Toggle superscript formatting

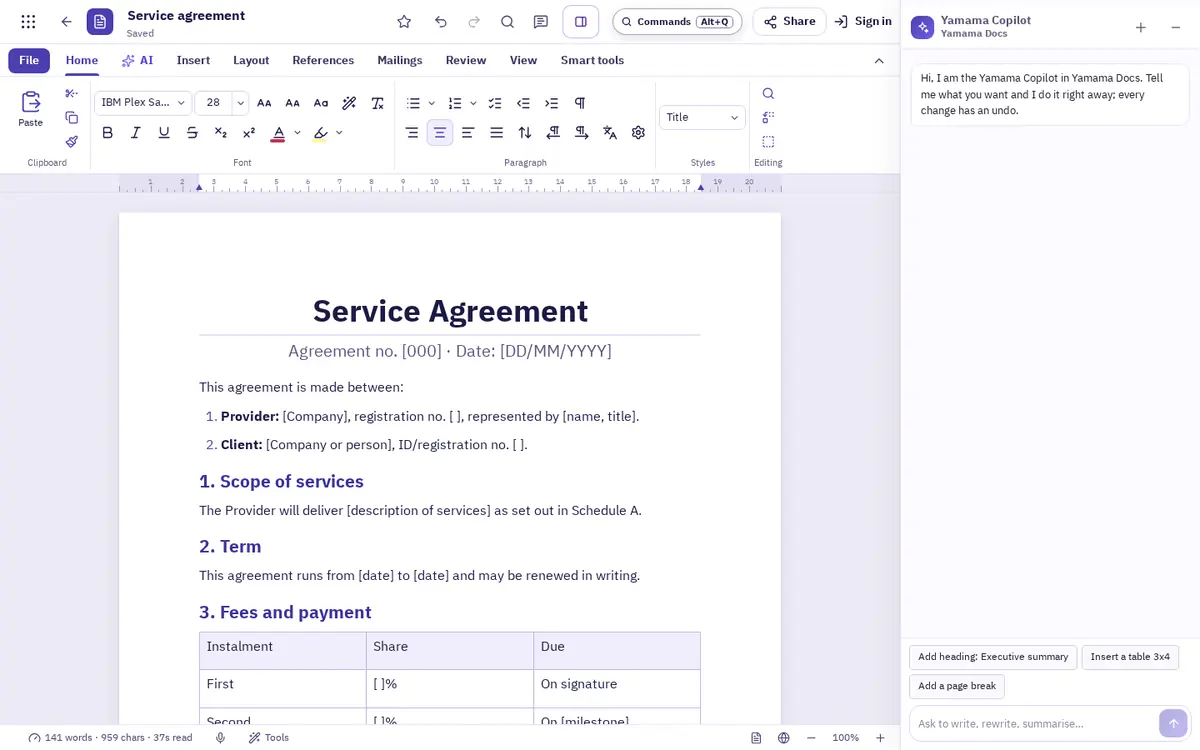click(x=249, y=132)
